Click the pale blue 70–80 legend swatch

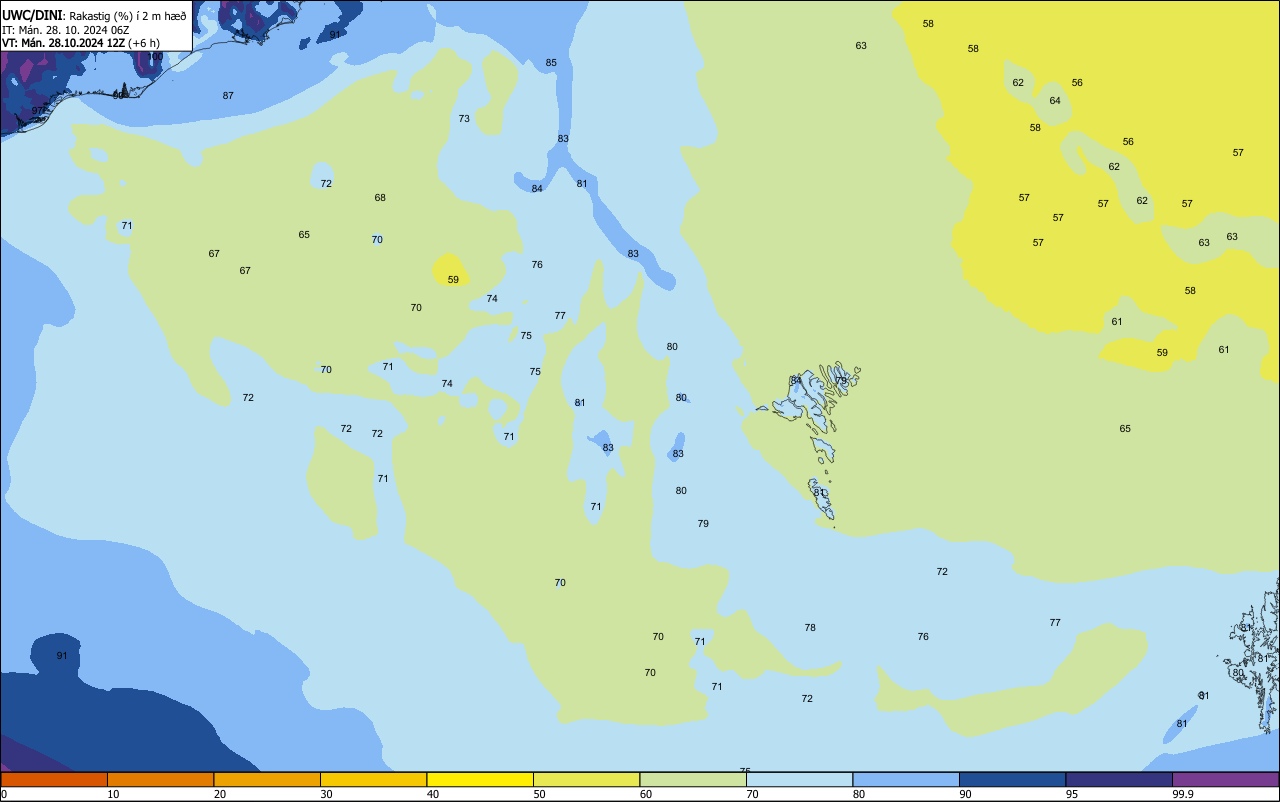pyautogui.click(x=799, y=779)
